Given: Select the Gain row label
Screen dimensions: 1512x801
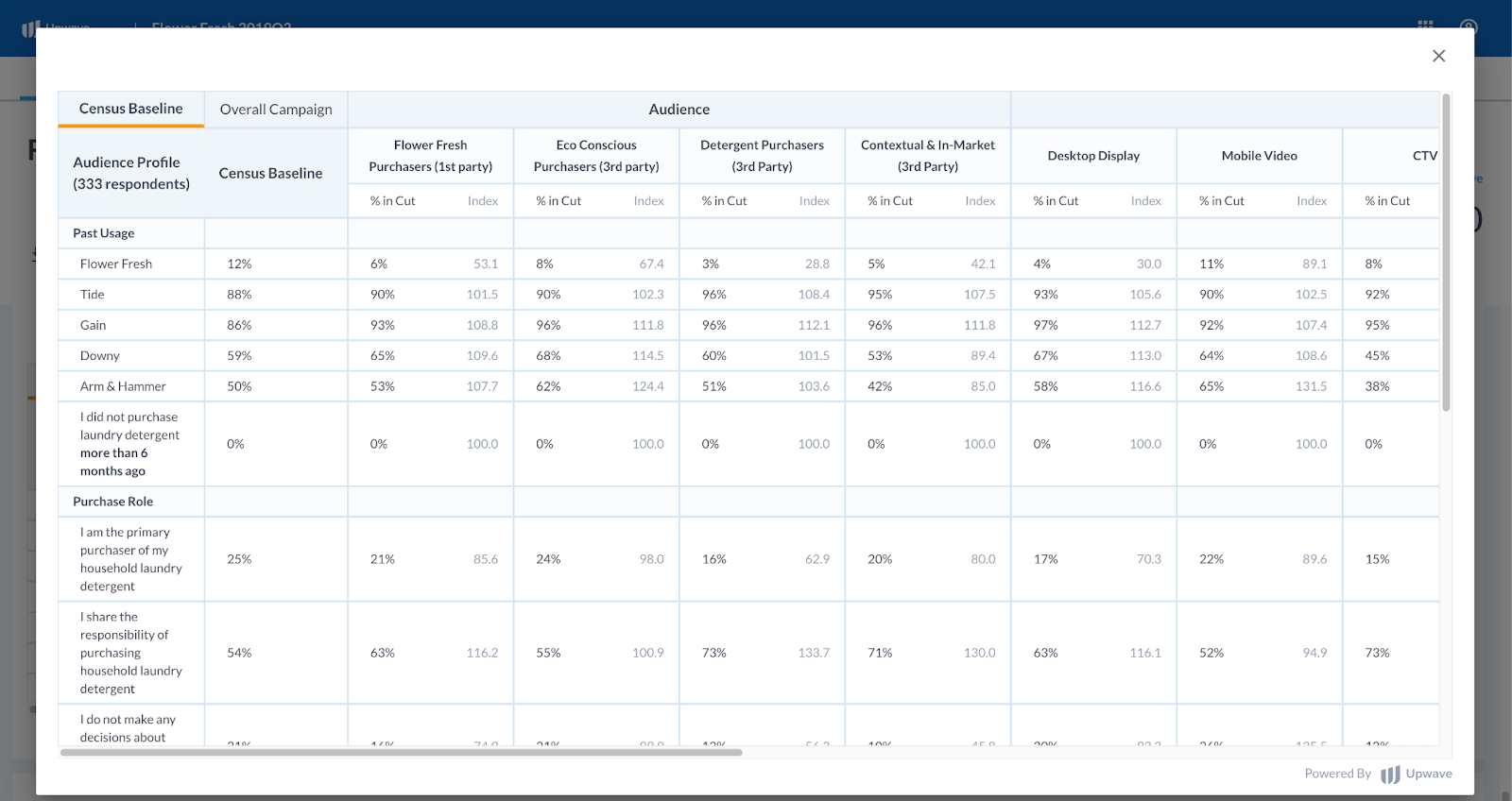Looking at the screenshot, I should pyautogui.click(x=94, y=325).
